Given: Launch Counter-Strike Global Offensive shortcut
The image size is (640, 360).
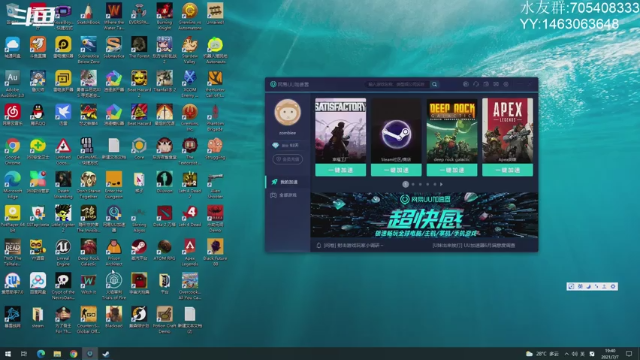Looking at the screenshot, I should point(88,320).
